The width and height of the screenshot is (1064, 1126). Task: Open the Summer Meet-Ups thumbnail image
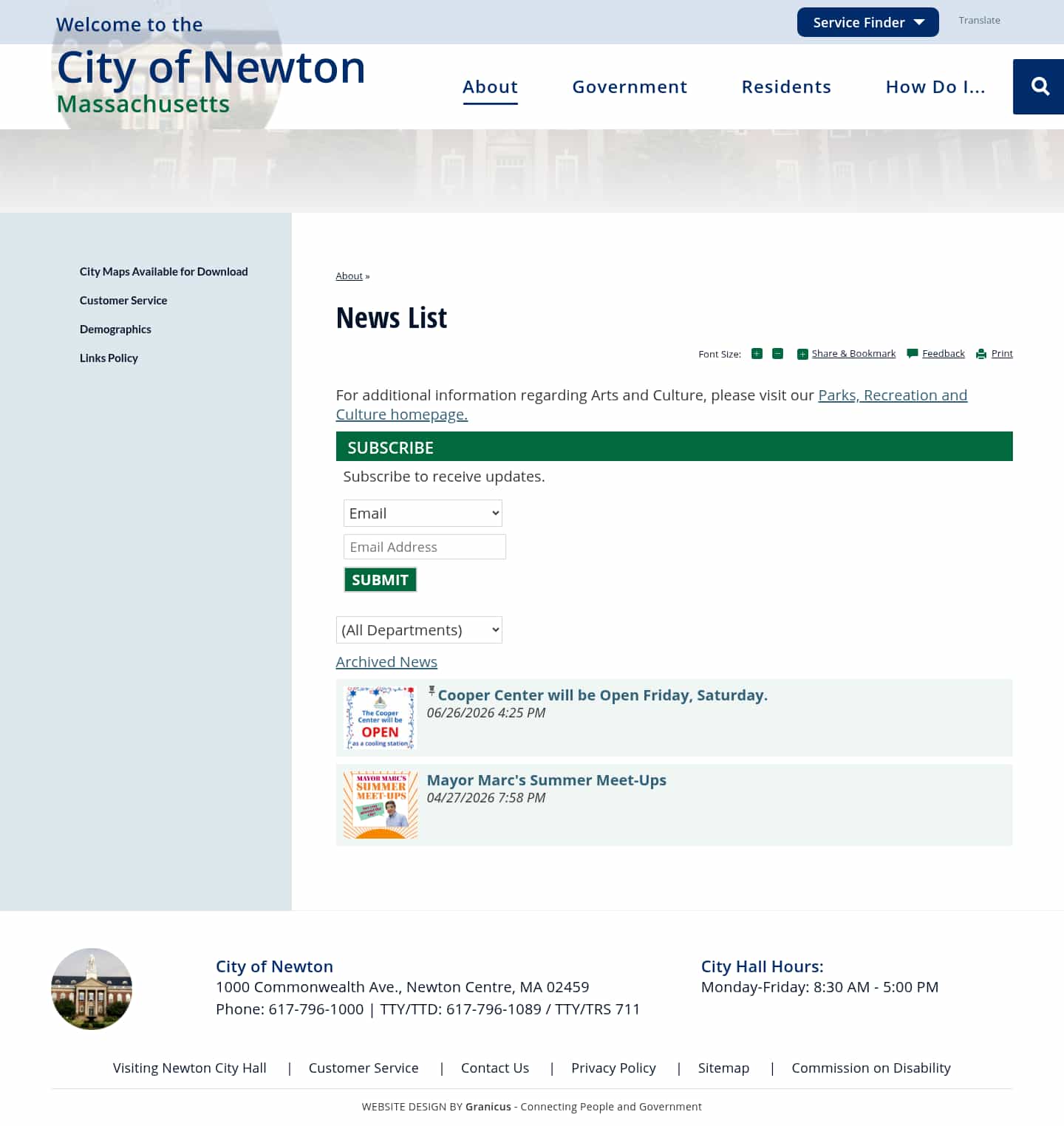pyautogui.click(x=381, y=805)
